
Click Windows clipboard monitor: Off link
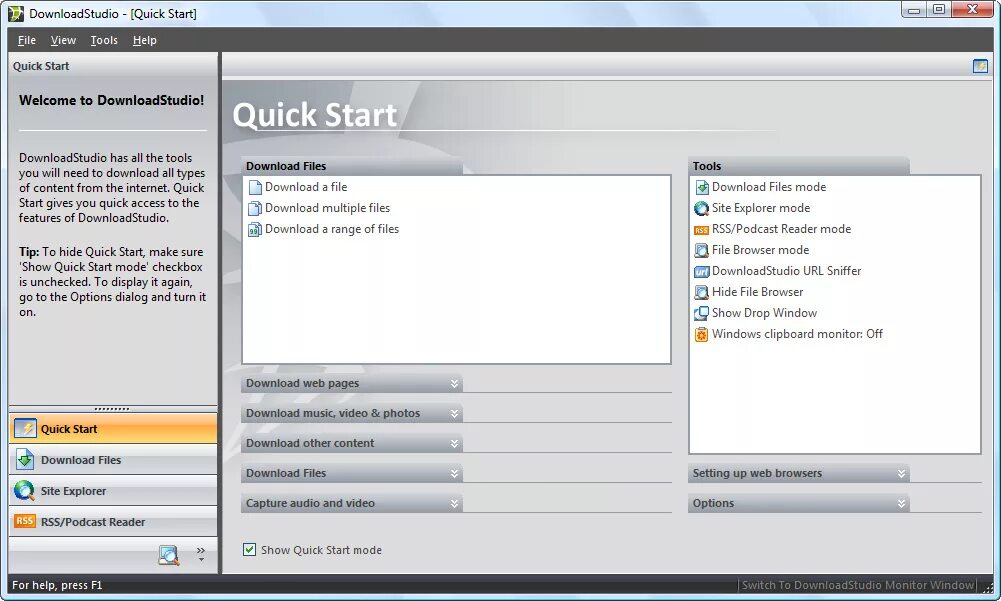tap(797, 334)
